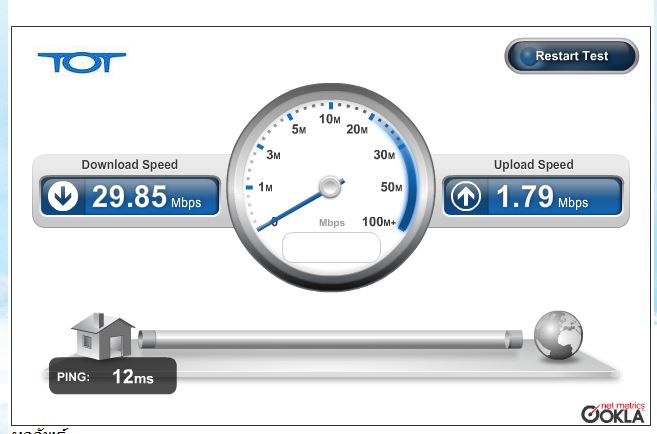
Task: Click the 1M mark on gauge
Action: (265, 187)
